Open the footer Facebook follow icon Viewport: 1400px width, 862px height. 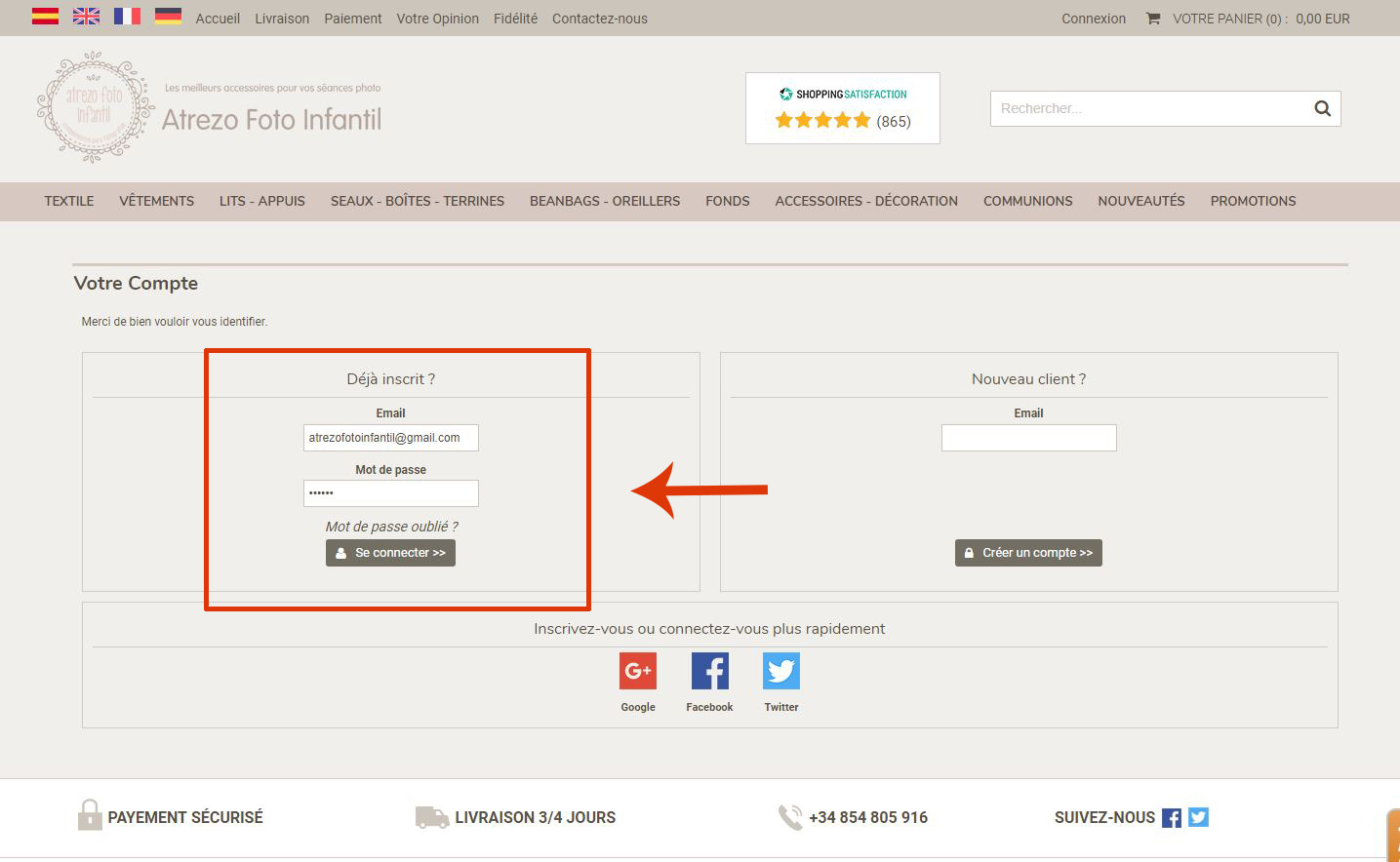point(1172,818)
